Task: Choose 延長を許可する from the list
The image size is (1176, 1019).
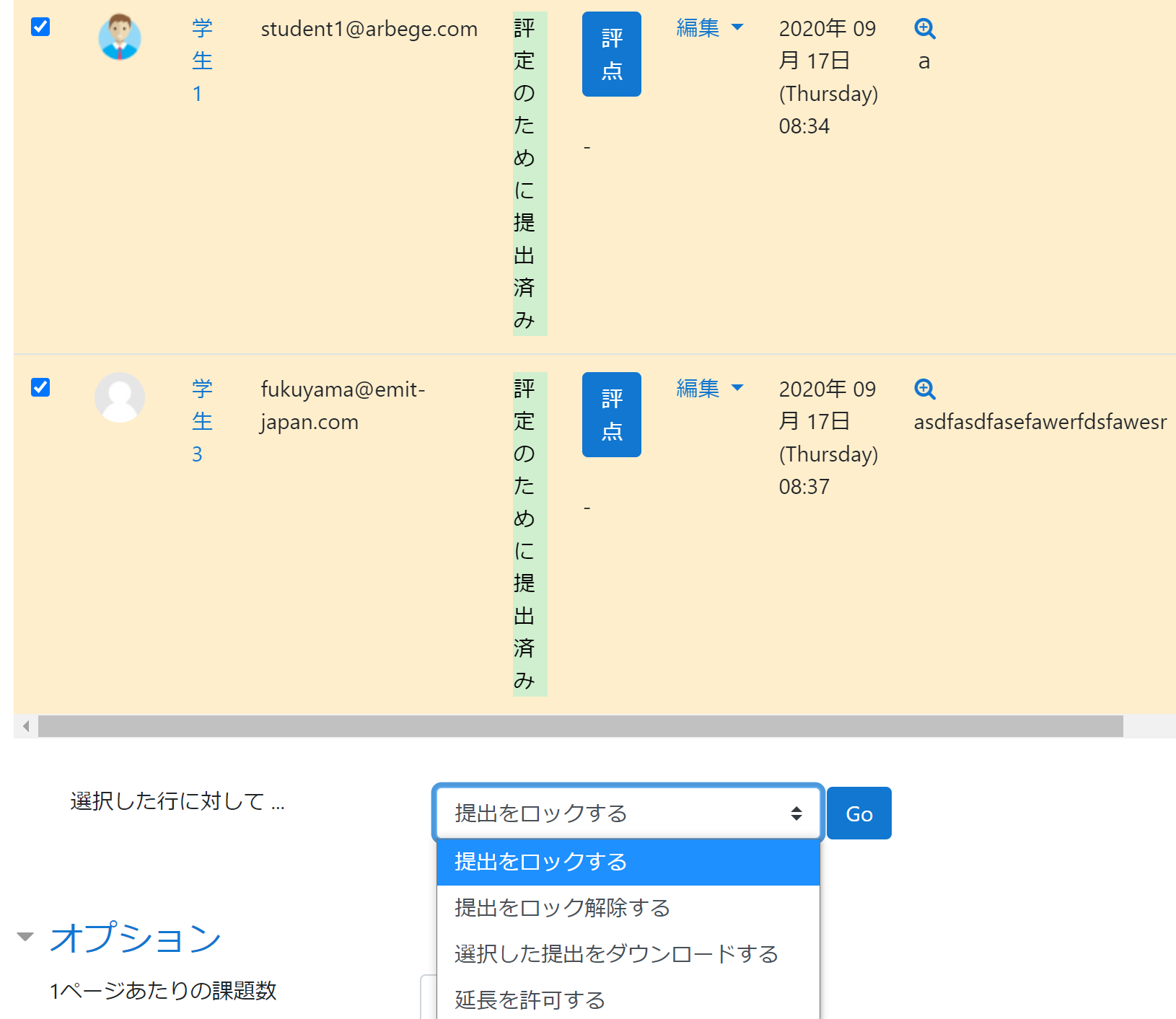Action: (628, 1000)
